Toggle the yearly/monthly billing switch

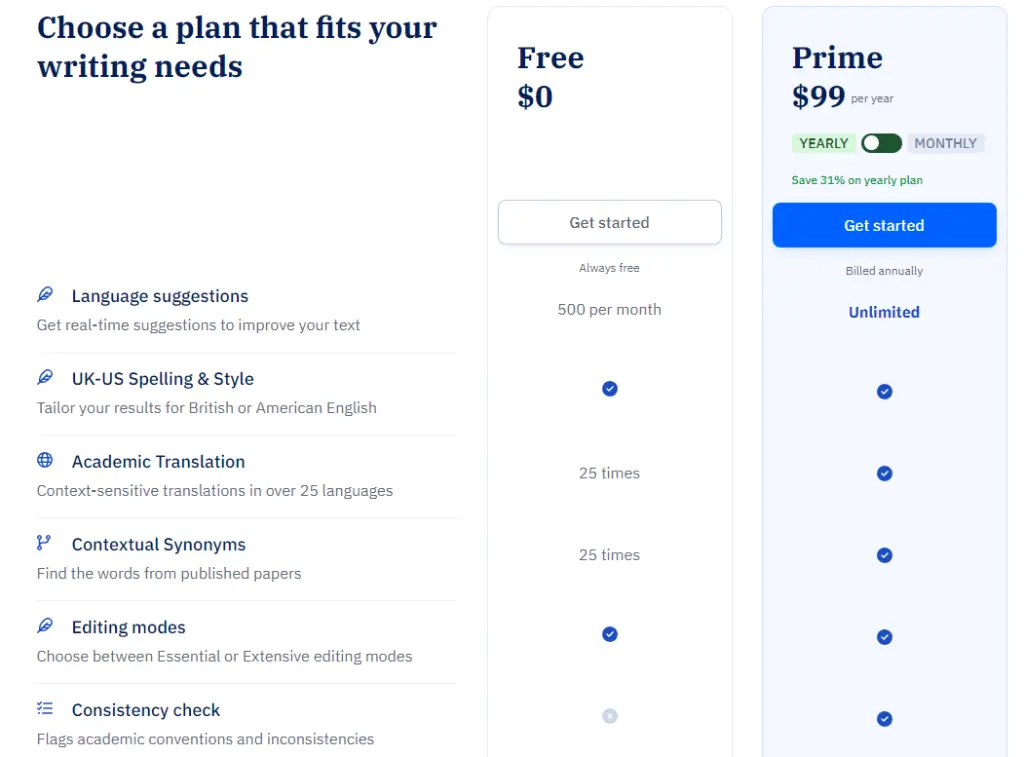coord(881,143)
